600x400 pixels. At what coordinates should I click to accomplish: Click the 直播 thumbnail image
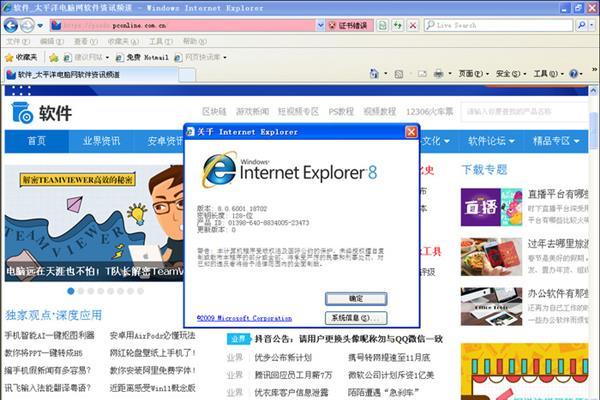coord(491,207)
